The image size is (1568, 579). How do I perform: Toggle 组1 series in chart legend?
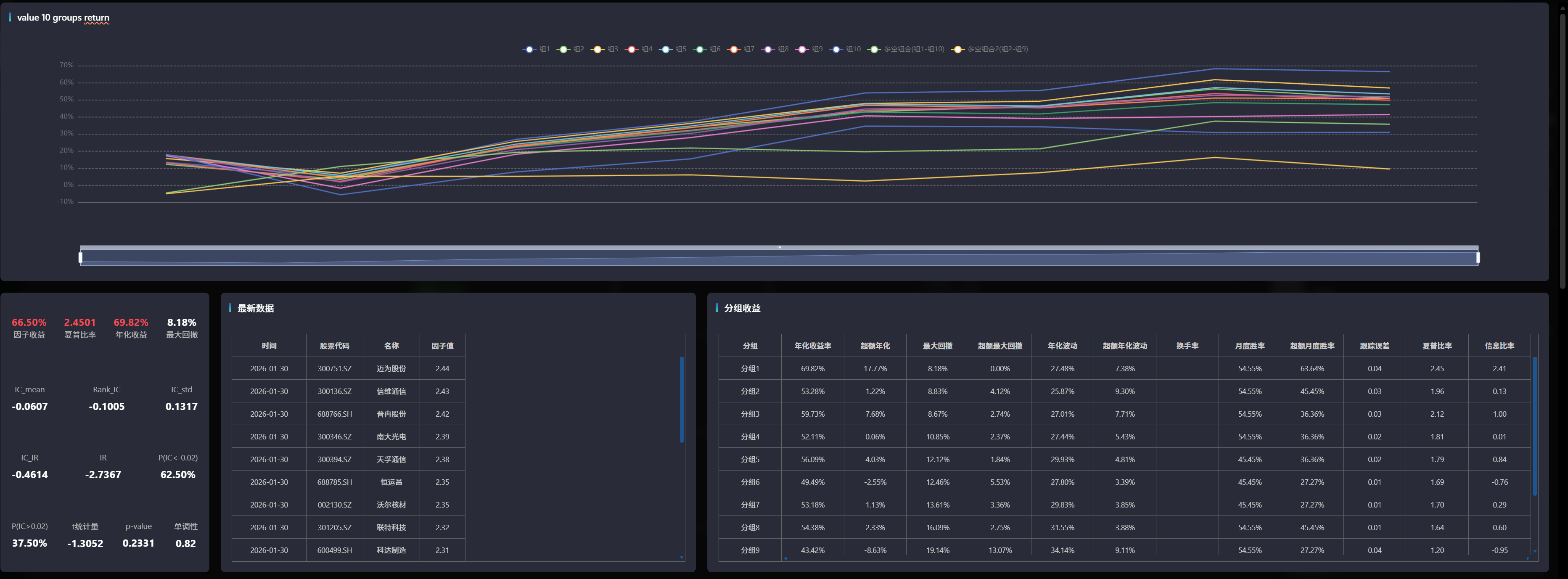point(529,49)
